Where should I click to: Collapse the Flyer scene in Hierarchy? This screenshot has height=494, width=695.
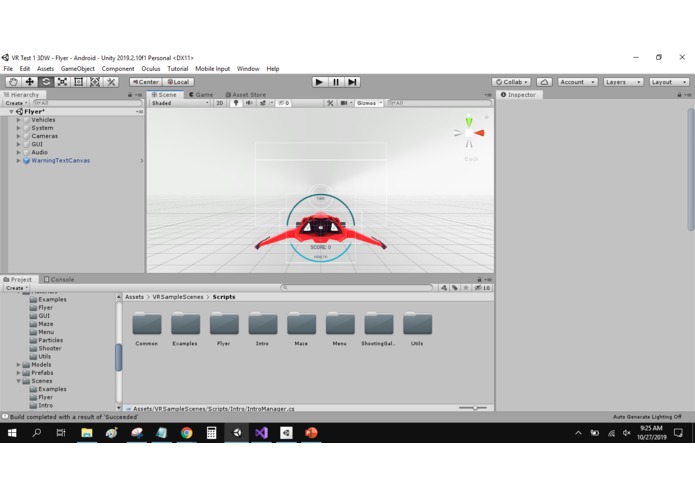tap(12, 112)
